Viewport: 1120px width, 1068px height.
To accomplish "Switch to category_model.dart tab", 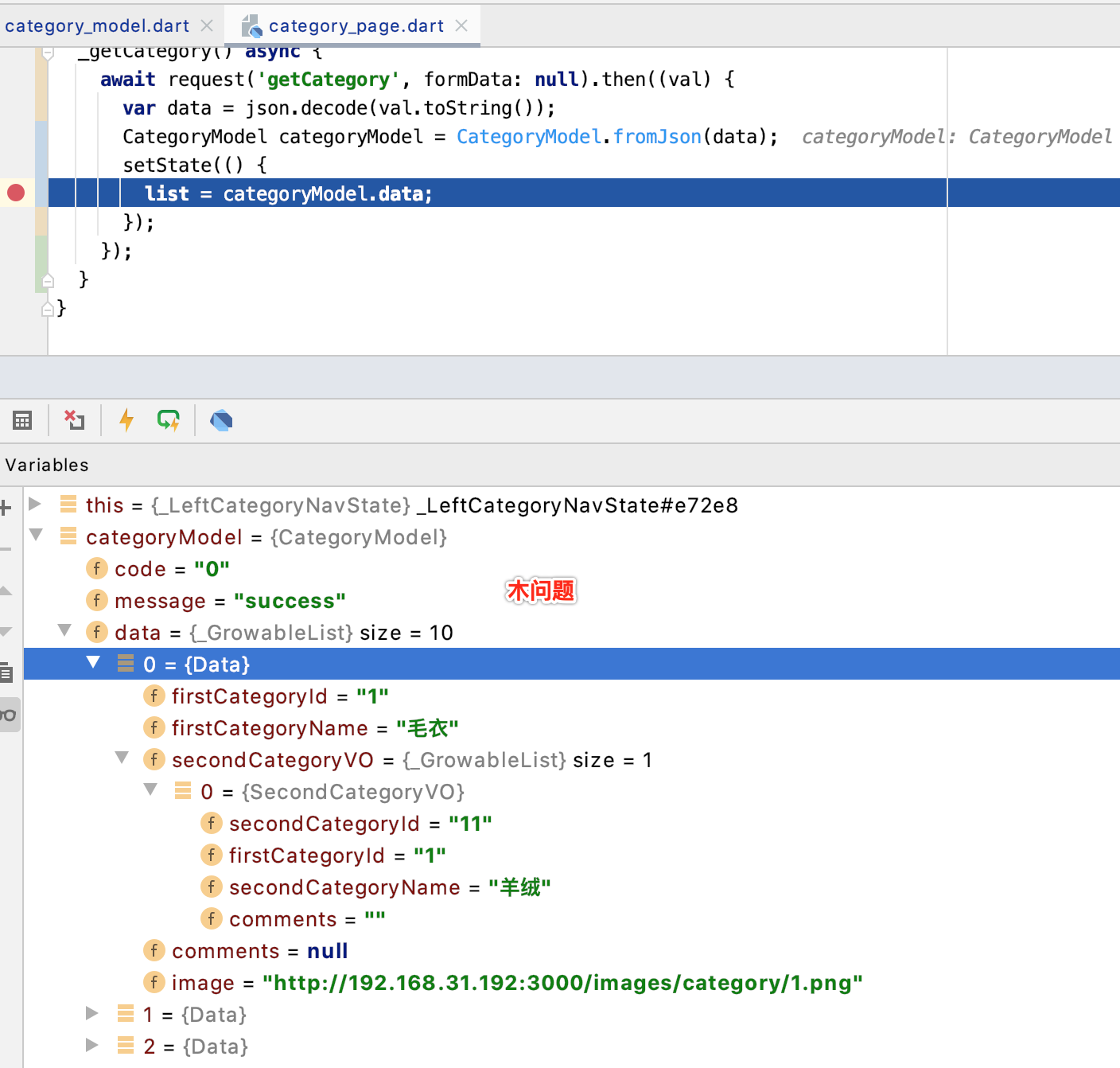I will pyautogui.click(x=97, y=25).
